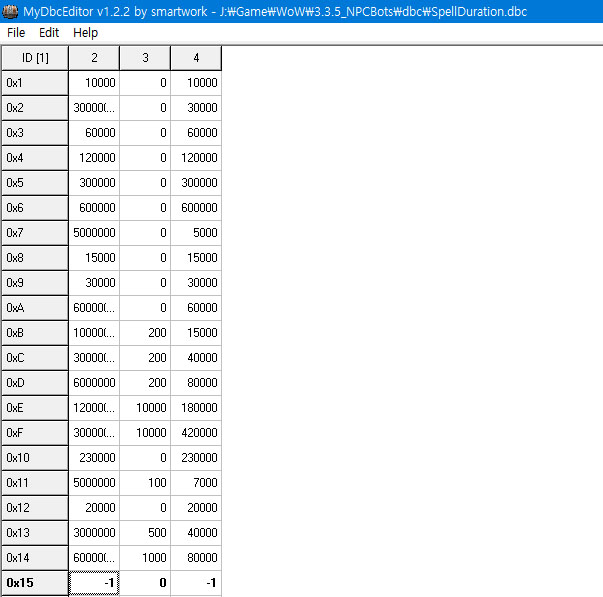Click column 2 cell 230000 in row 0x10
Screen dimensions: 603x597
pos(94,458)
